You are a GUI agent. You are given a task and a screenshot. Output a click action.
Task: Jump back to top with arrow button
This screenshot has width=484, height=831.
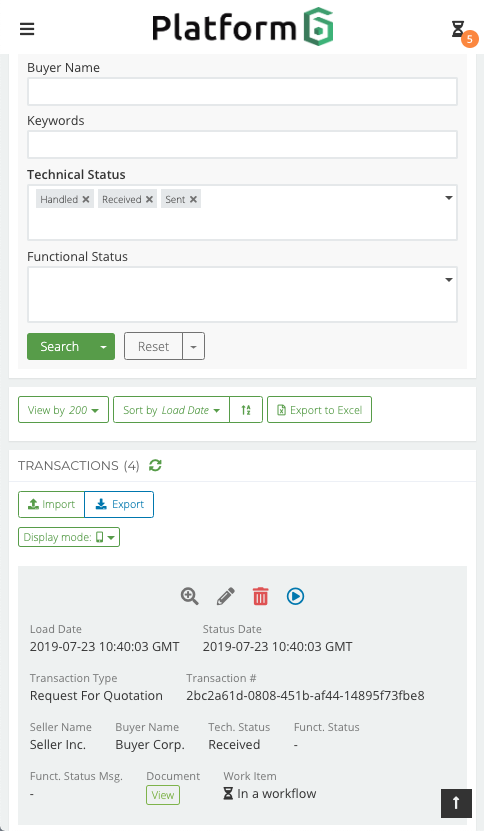[456, 803]
